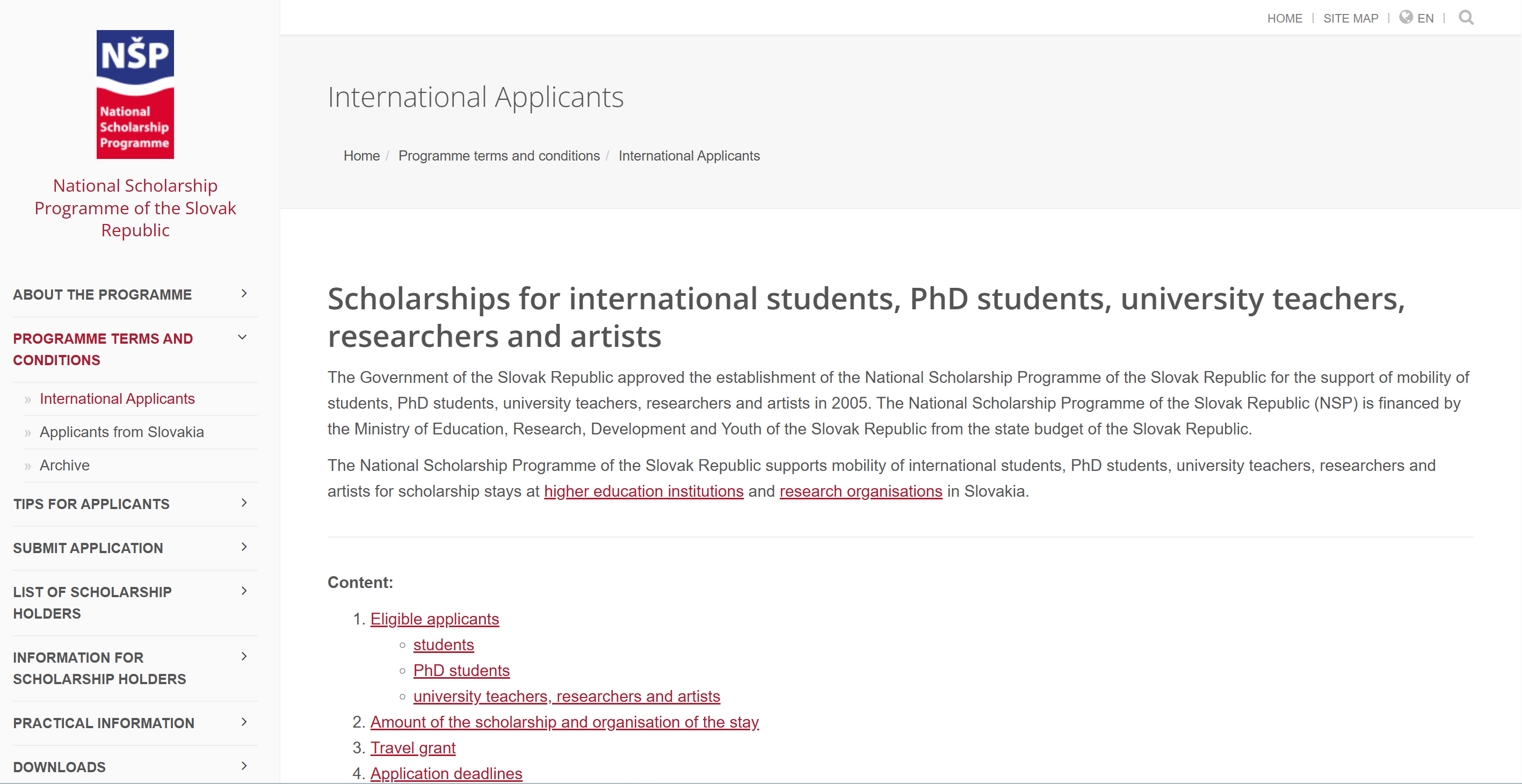Click Programme terms and conditions breadcrumb

point(499,155)
